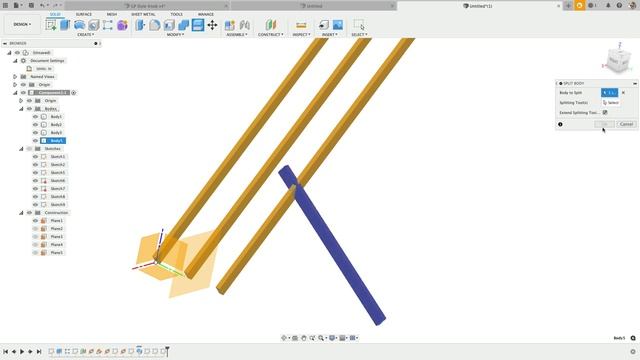
Task: Click the timeline Play button
Action: point(22,351)
